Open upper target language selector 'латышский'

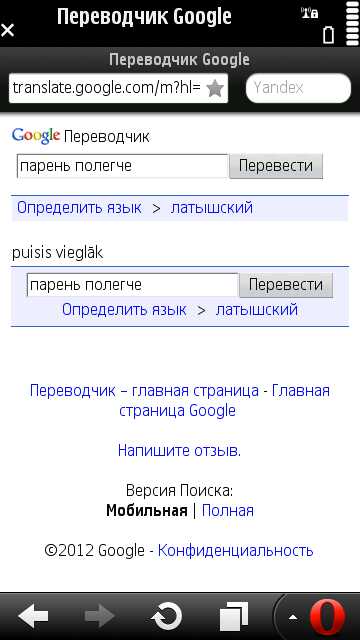click(212, 208)
